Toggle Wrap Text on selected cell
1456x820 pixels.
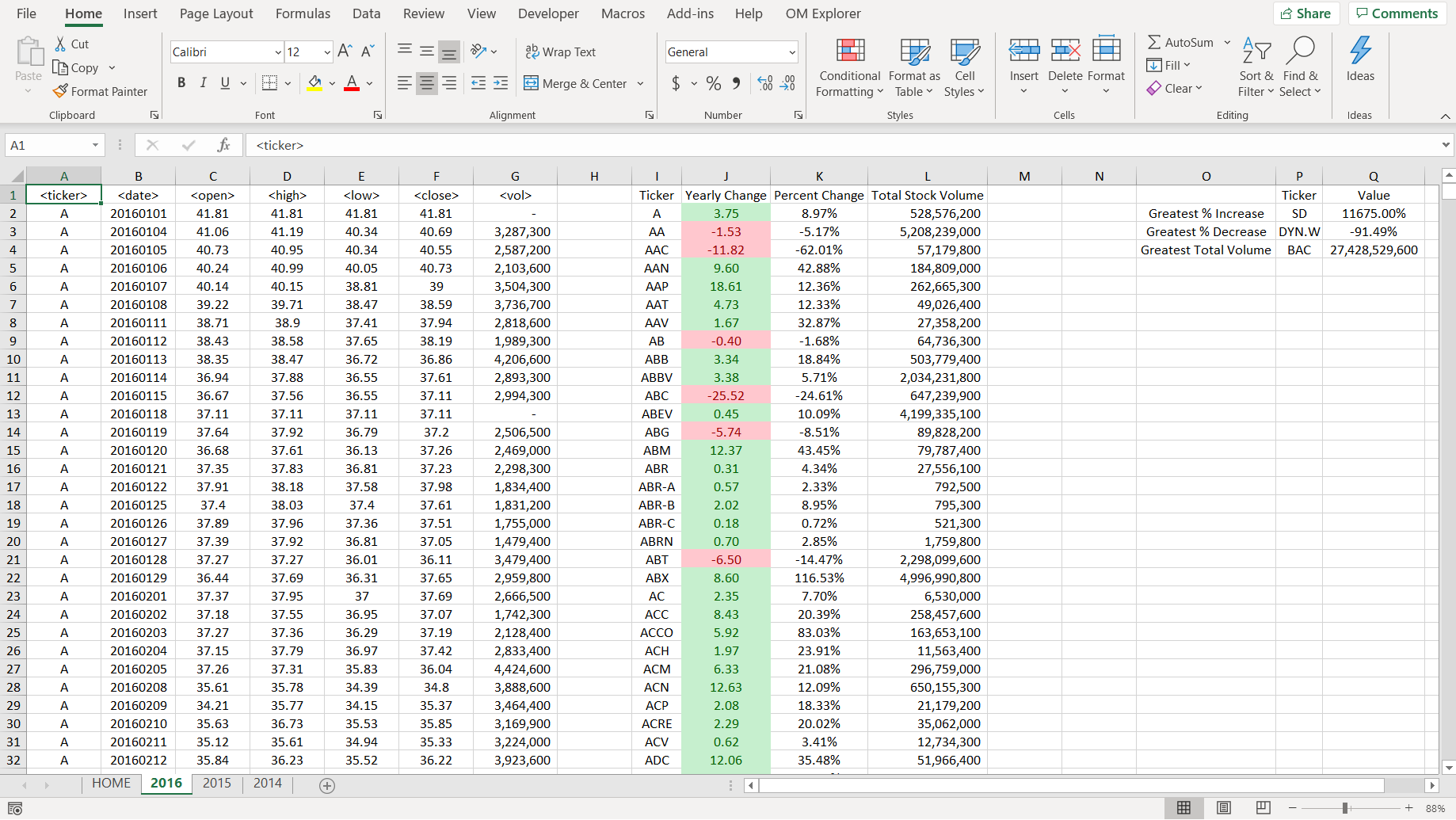point(560,51)
